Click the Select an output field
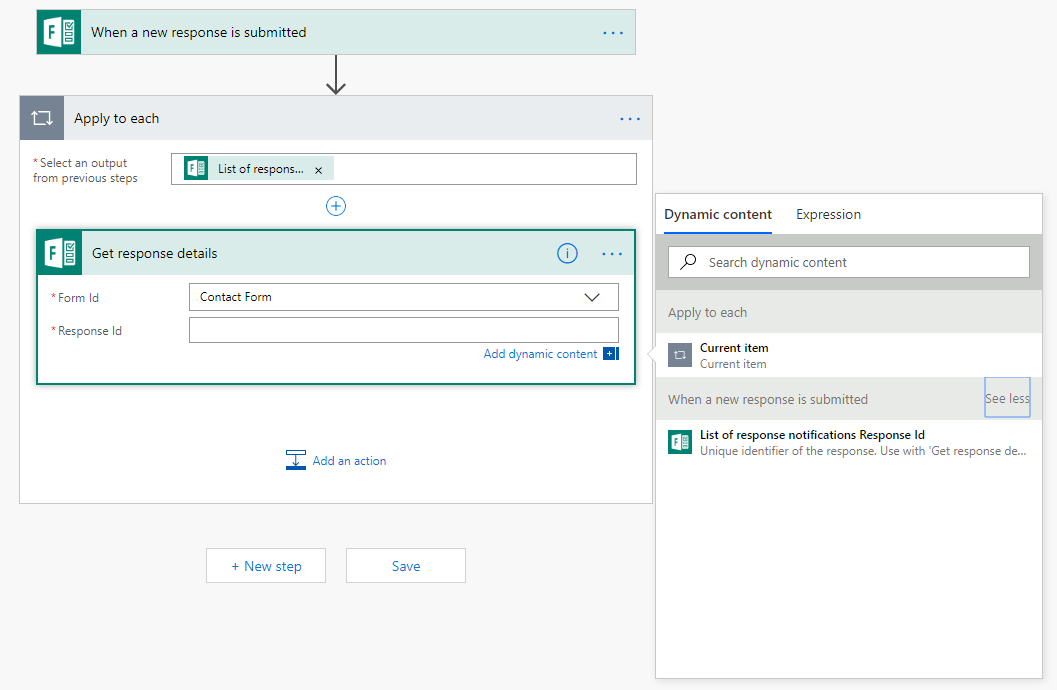 (404, 169)
